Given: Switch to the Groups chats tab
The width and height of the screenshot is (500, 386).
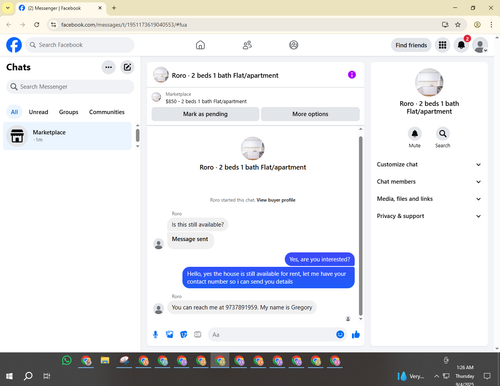Looking at the screenshot, I should pyautogui.click(x=68, y=112).
